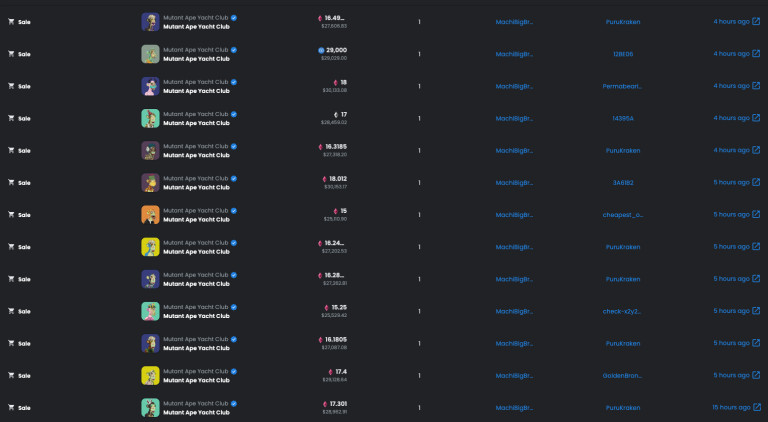
Task: Click external link icon in Permabearl... row
Action: click(756, 86)
